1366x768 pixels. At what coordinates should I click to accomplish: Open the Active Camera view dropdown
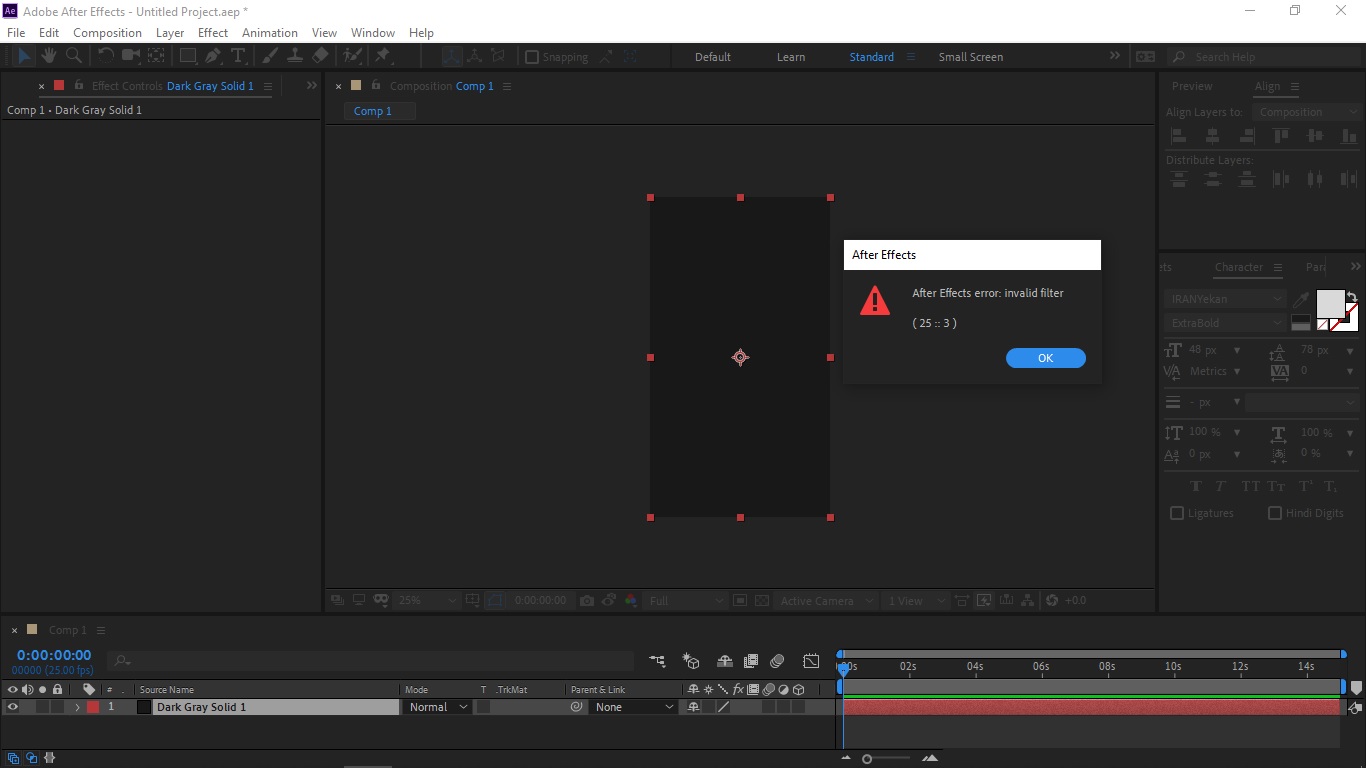[826, 601]
